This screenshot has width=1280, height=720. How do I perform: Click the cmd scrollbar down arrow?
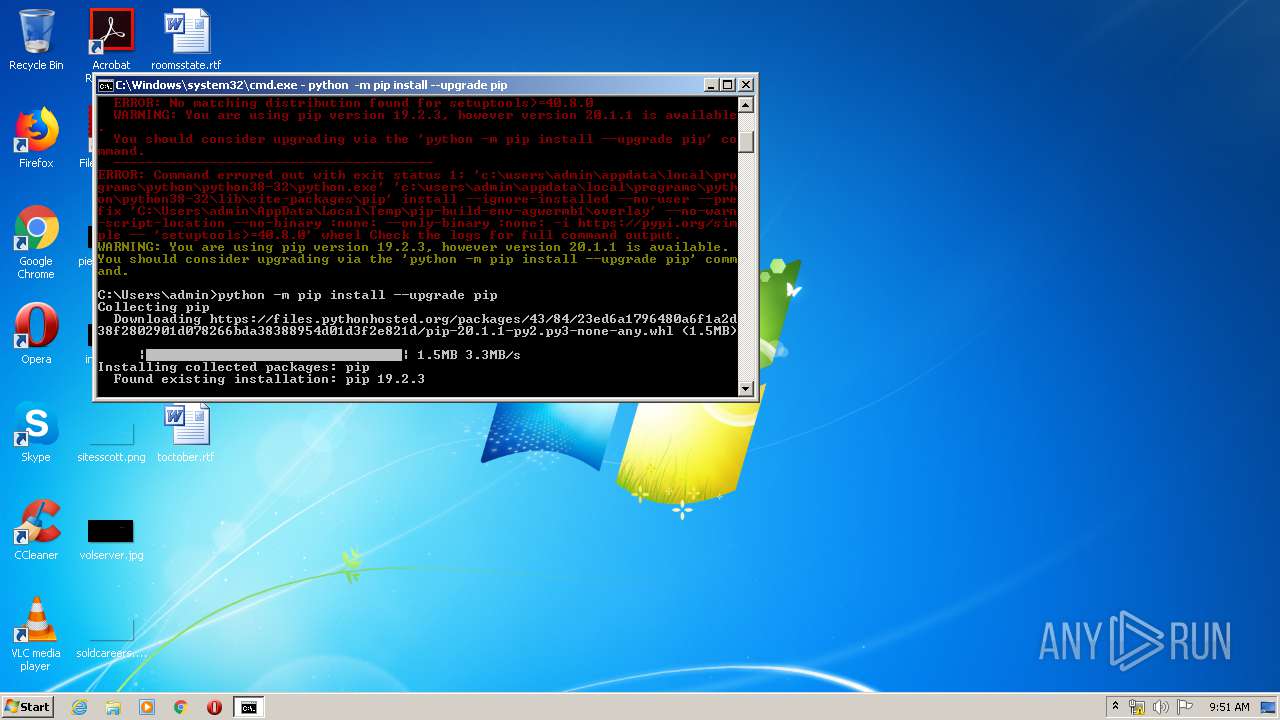pyautogui.click(x=745, y=388)
